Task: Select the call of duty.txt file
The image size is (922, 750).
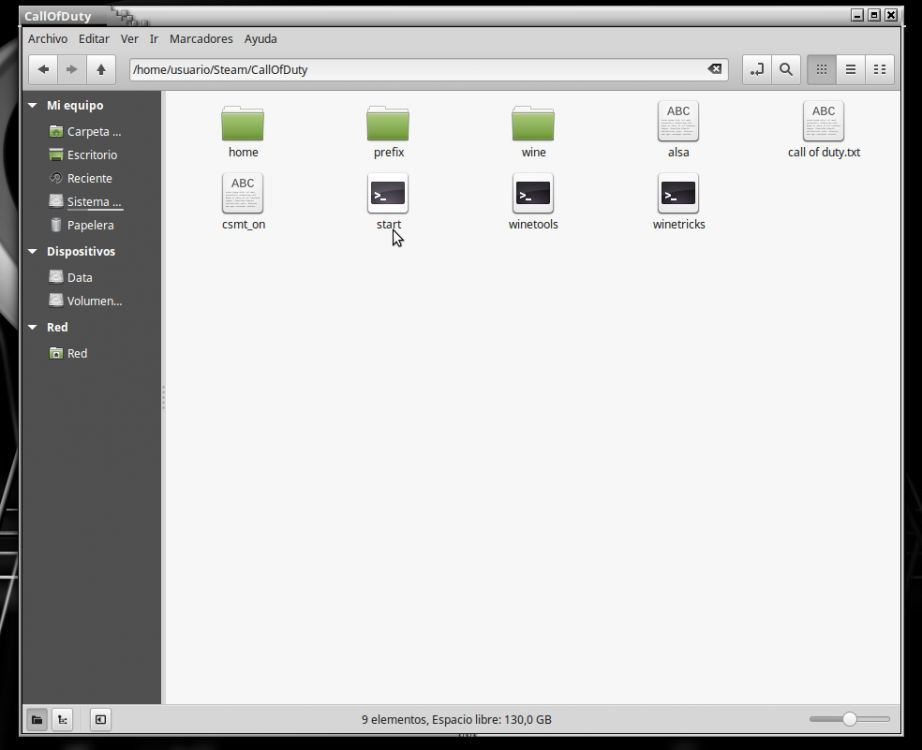Action: click(824, 129)
